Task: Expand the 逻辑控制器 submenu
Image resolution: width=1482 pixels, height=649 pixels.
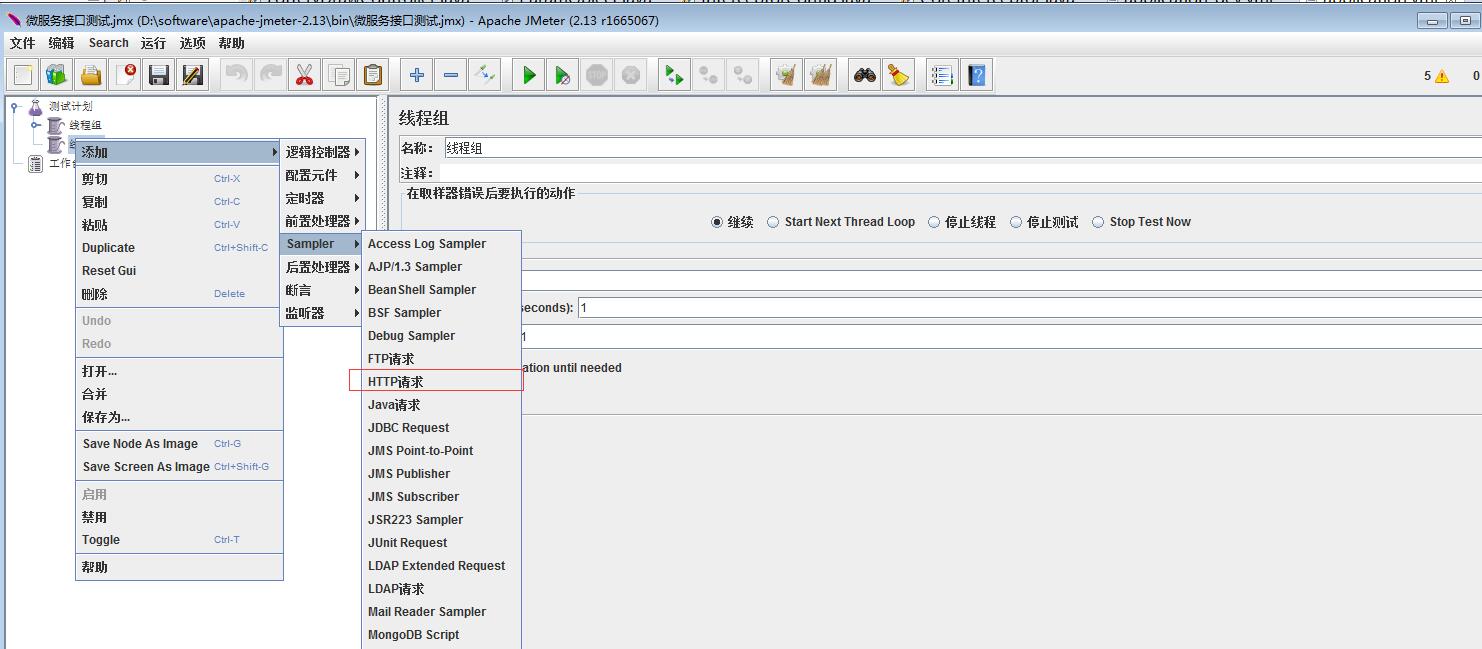Action: pos(322,152)
